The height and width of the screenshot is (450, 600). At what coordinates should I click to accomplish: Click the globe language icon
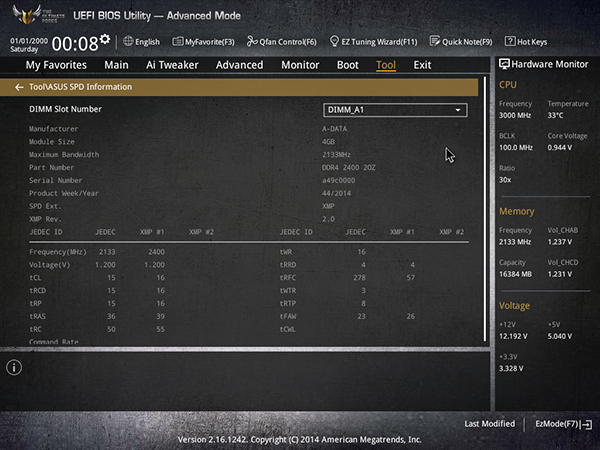128,41
